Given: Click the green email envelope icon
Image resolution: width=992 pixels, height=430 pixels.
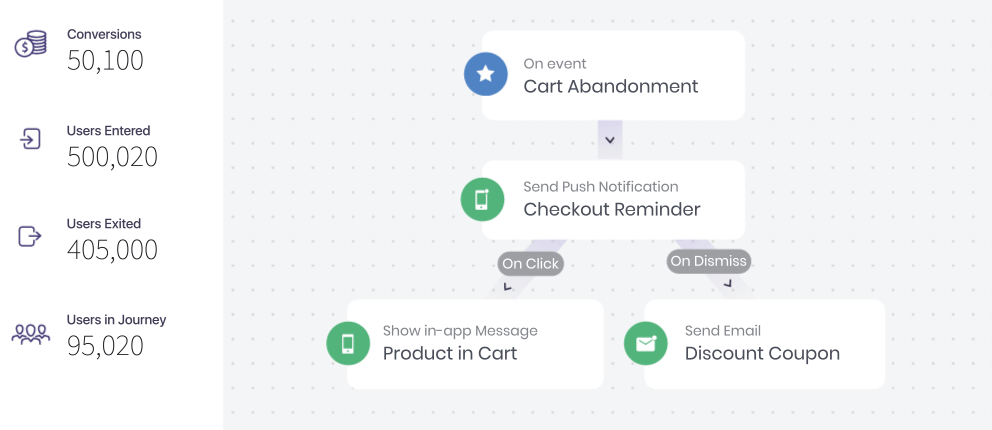Looking at the screenshot, I should click(x=645, y=343).
